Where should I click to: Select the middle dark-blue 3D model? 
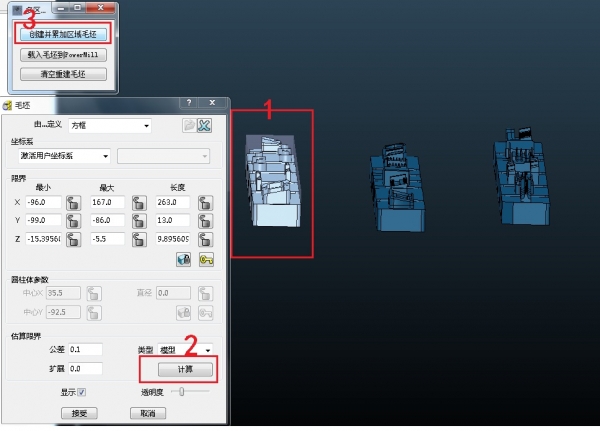coord(397,188)
